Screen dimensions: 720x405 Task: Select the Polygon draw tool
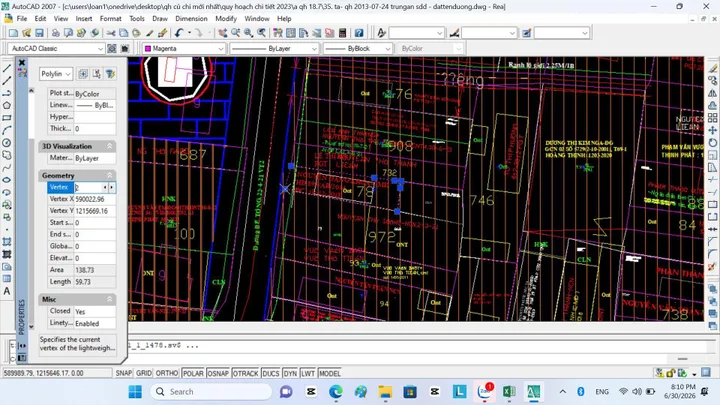pos(7,106)
